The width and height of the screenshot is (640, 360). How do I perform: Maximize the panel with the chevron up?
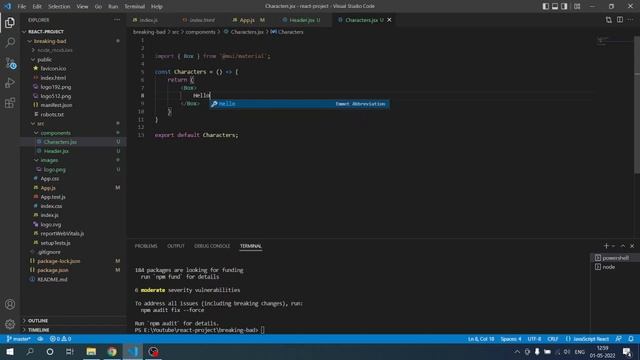(622, 246)
